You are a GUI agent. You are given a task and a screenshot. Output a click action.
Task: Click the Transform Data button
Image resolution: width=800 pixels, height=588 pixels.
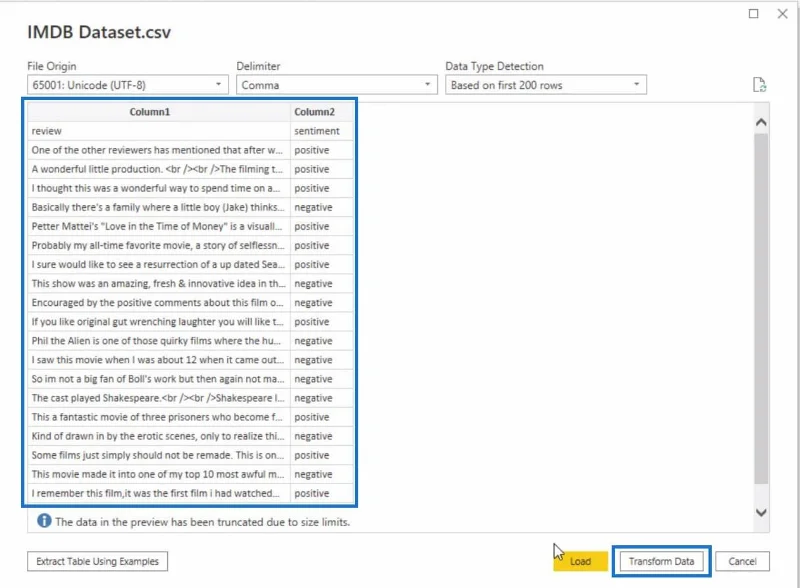click(661, 561)
